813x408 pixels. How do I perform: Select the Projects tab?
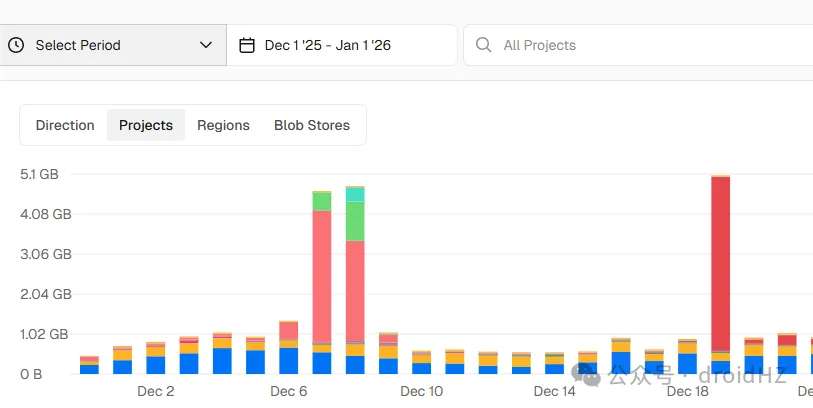[x=146, y=125]
